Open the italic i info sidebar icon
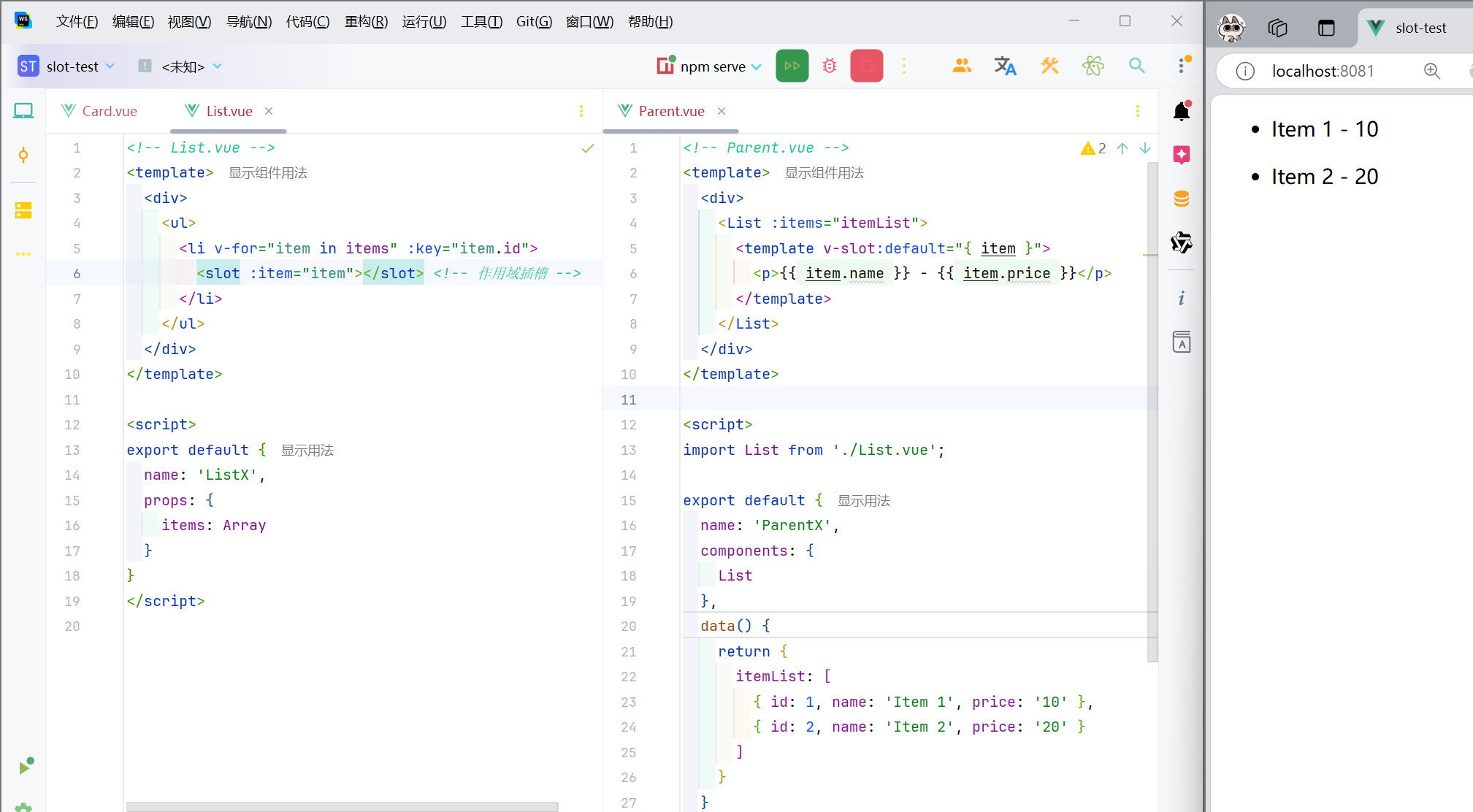 (x=1182, y=298)
